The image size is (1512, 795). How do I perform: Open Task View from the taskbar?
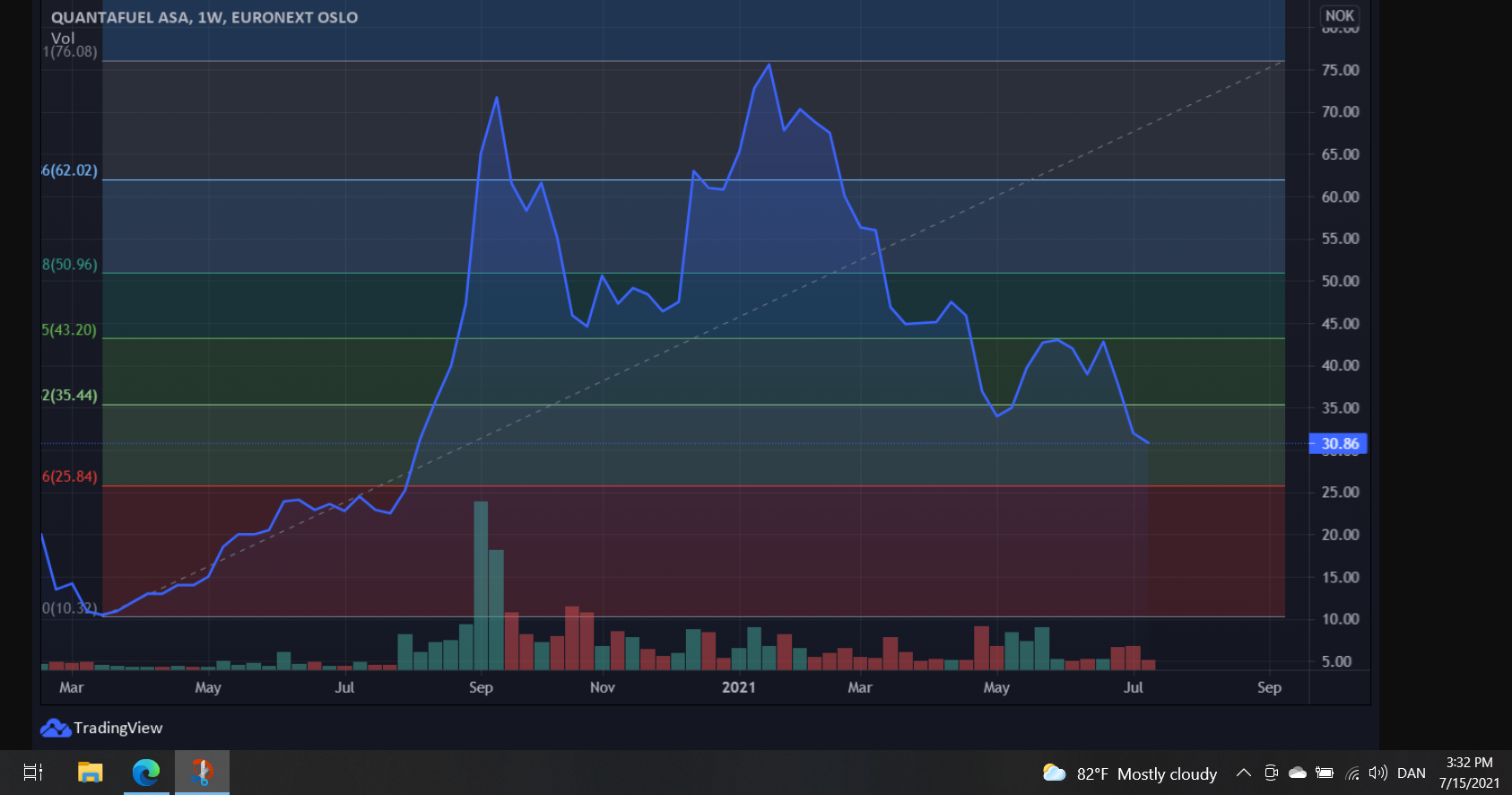click(33, 772)
